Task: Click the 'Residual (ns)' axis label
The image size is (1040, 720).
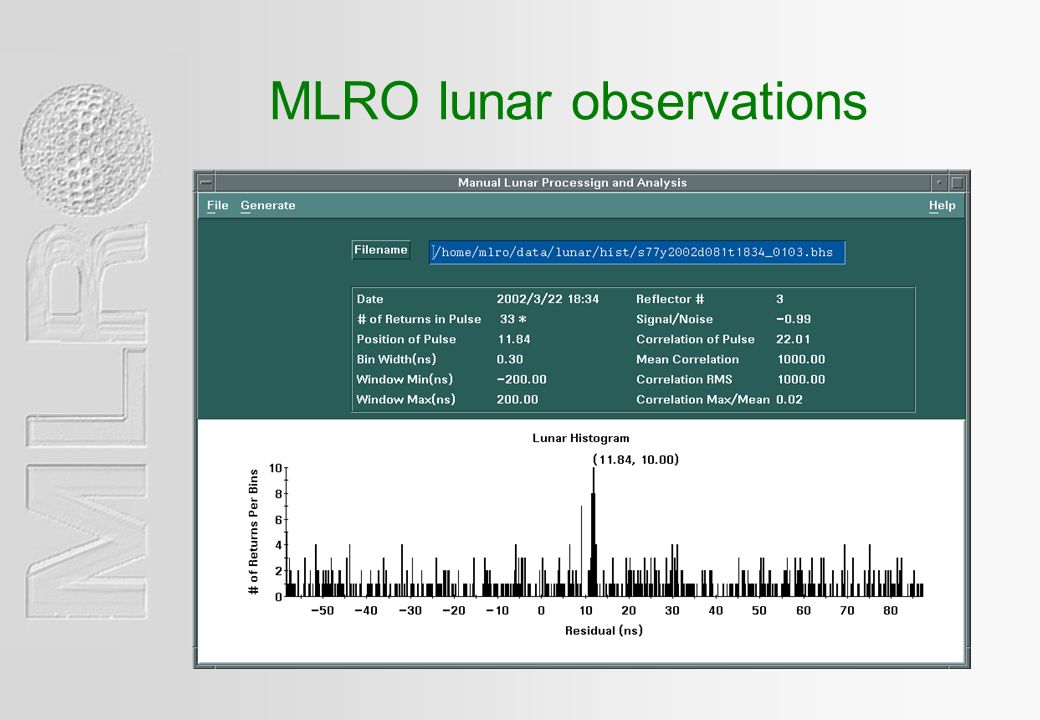Action: 604,630
